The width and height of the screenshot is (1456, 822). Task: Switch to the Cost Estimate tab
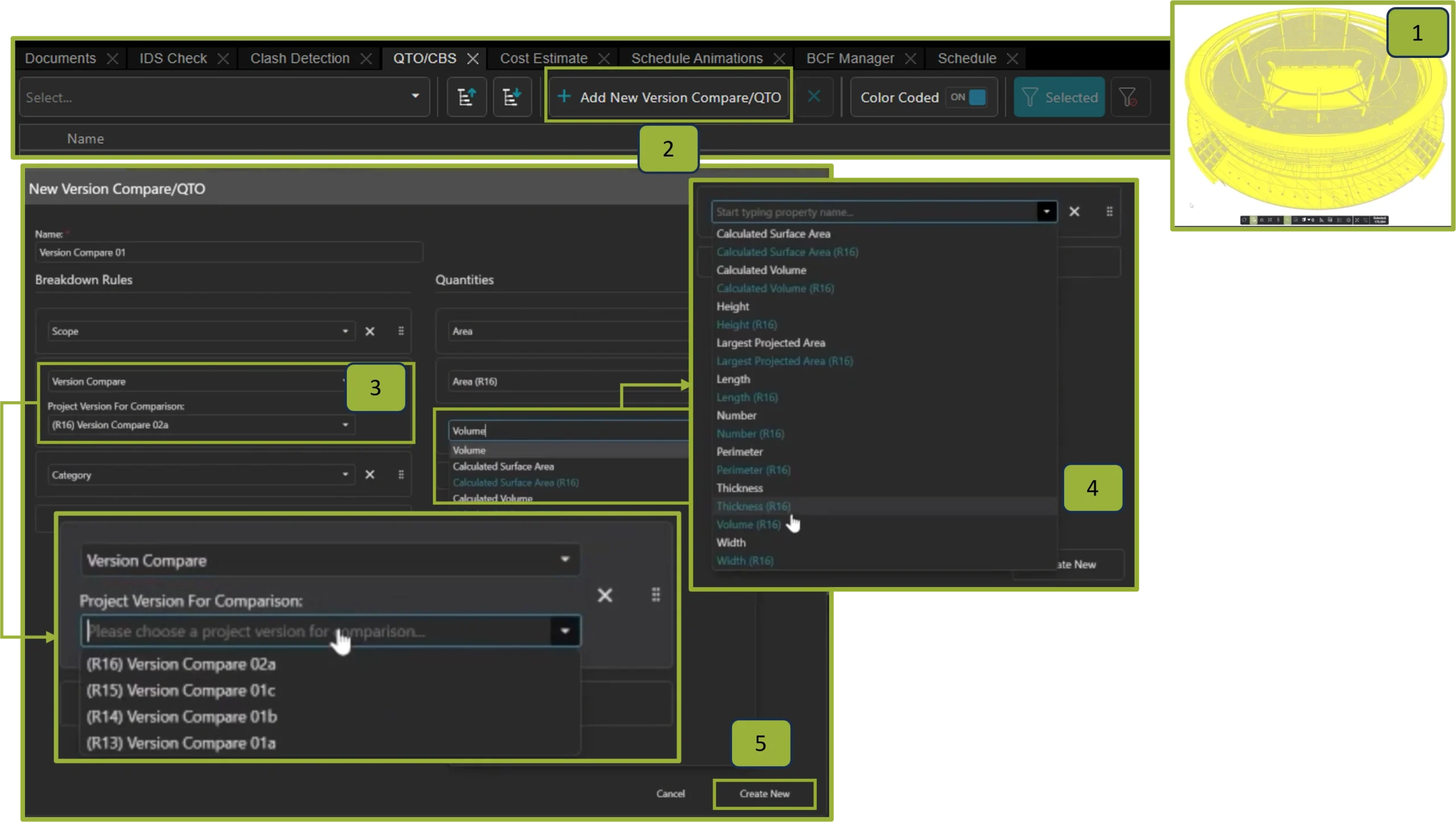coord(543,59)
